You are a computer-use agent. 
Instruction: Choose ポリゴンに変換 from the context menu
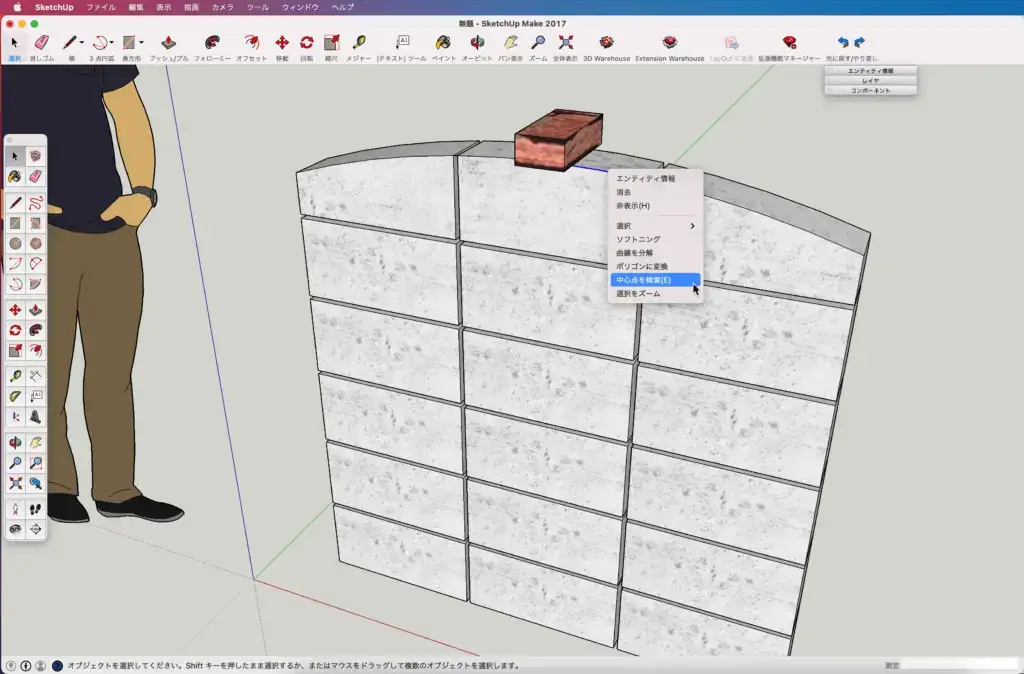pos(655,266)
